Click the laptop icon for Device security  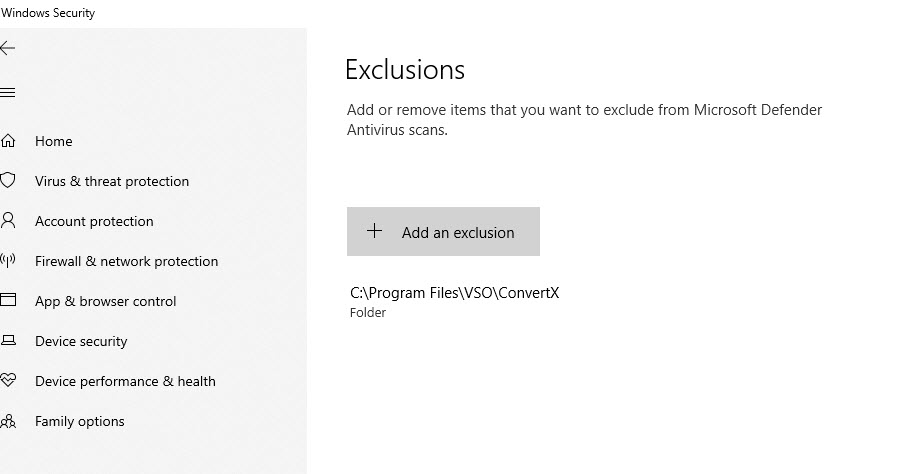point(7,341)
